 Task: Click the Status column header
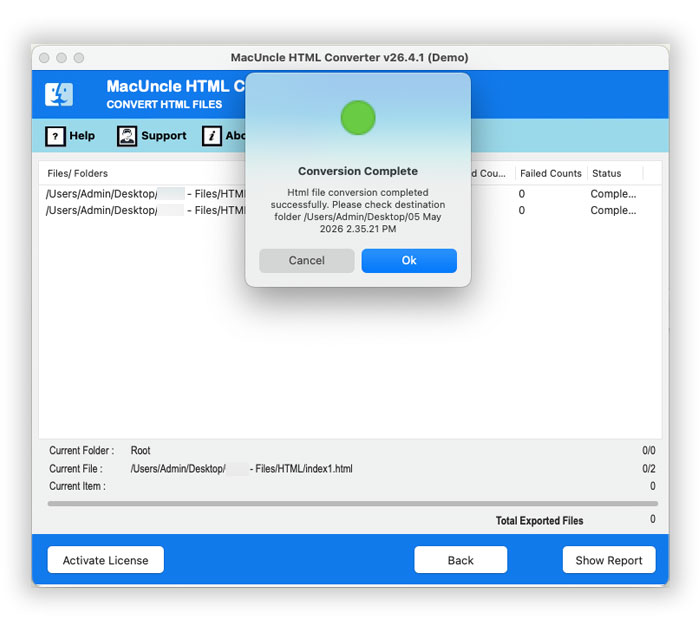(x=606, y=173)
